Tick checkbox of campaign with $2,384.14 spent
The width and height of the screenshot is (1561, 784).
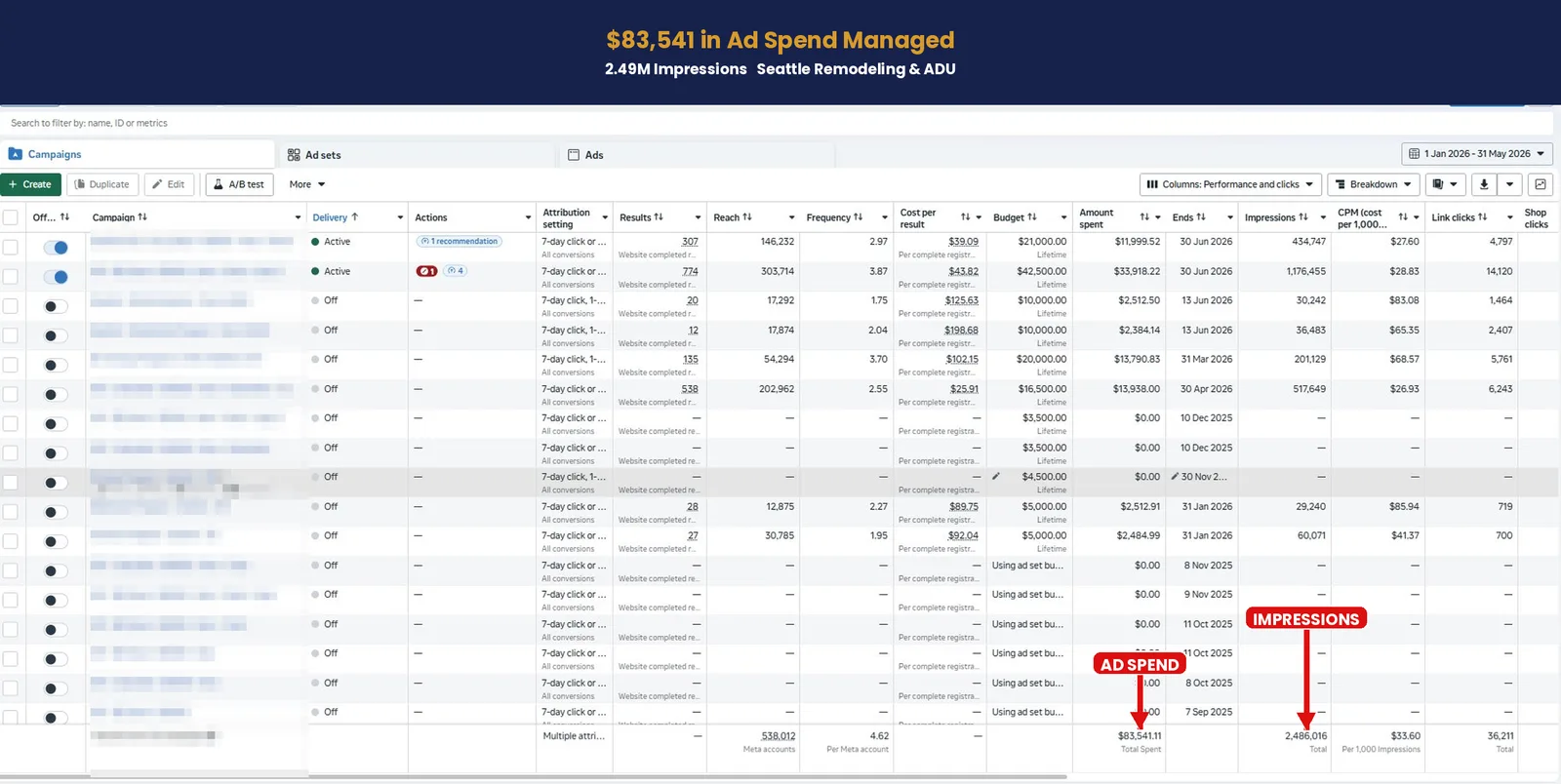click(10, 335)
